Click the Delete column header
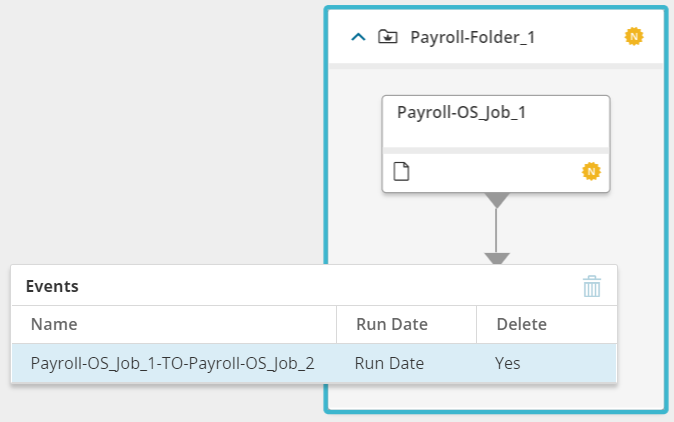This screenshot has width=674, height=422. (521, 324)
